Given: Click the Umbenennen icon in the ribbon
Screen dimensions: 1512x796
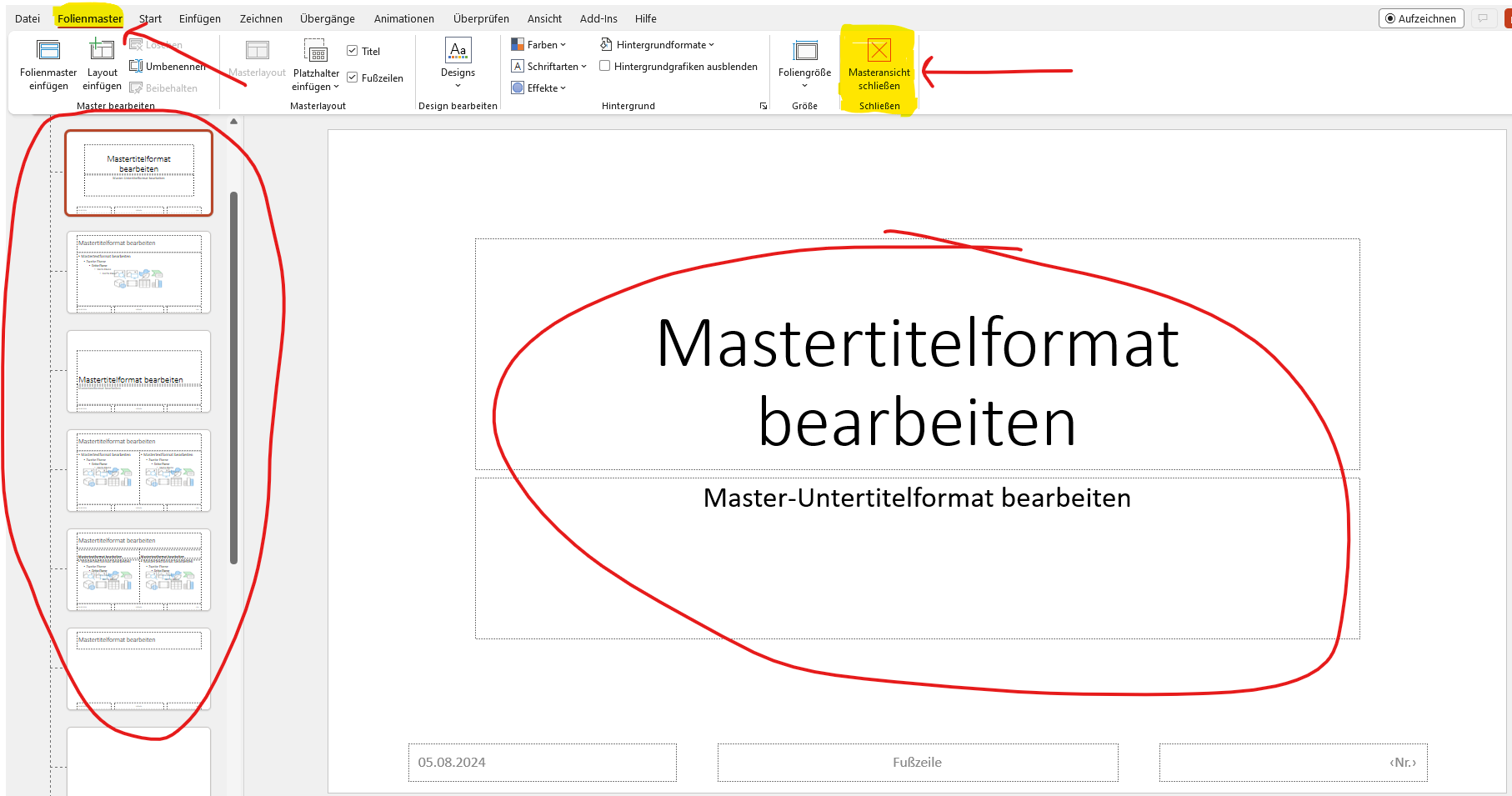Looking at the screenshot, I should pyautogui.click(x=137, y=67).
